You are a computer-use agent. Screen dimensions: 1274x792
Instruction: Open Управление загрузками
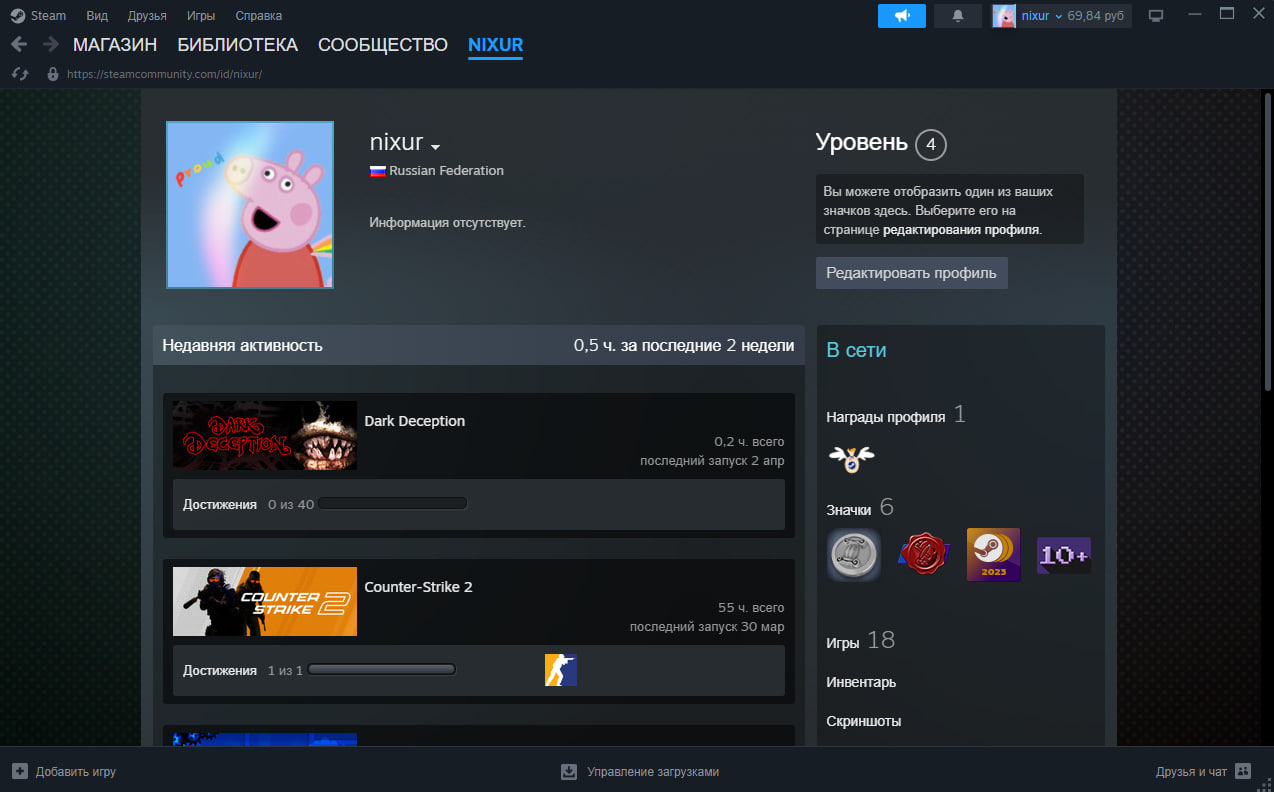point(653,772)
